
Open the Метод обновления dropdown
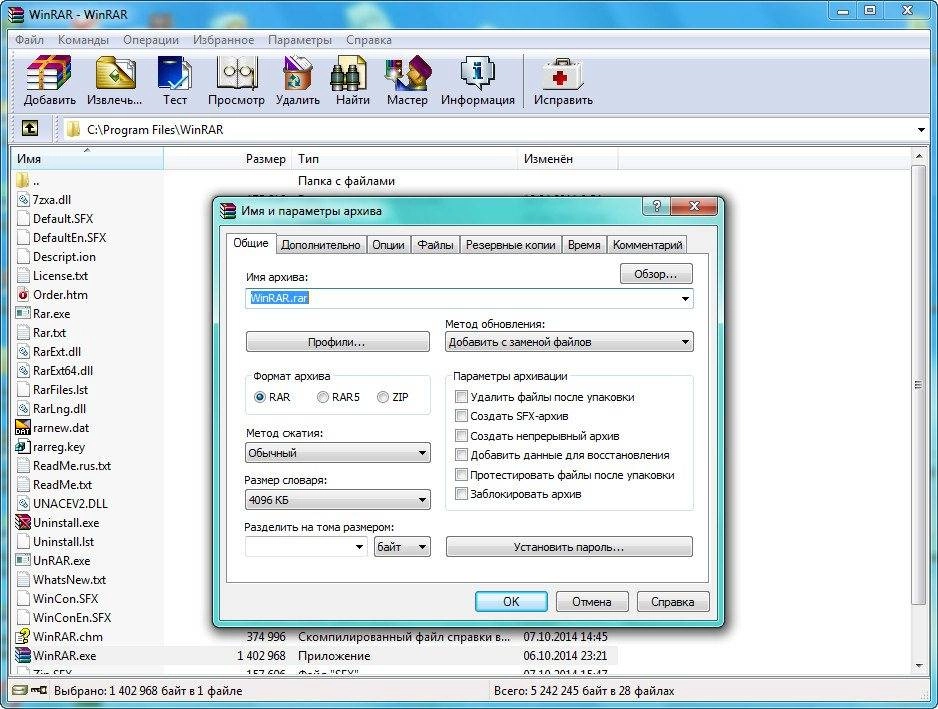(570, 342)
